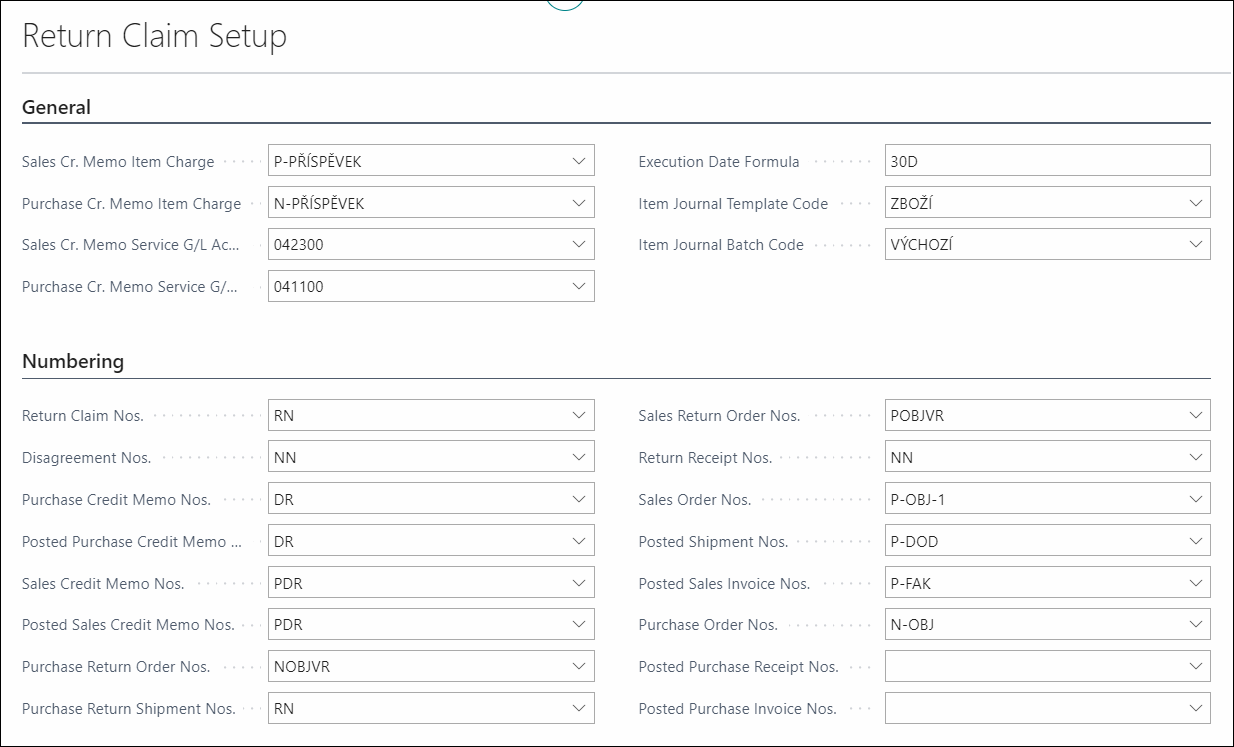The width and height of the screenshot is (1234, 747).
Task: Click the Item Journal Batch Code label
Action: pyautogui.click(x=721, y=244)
